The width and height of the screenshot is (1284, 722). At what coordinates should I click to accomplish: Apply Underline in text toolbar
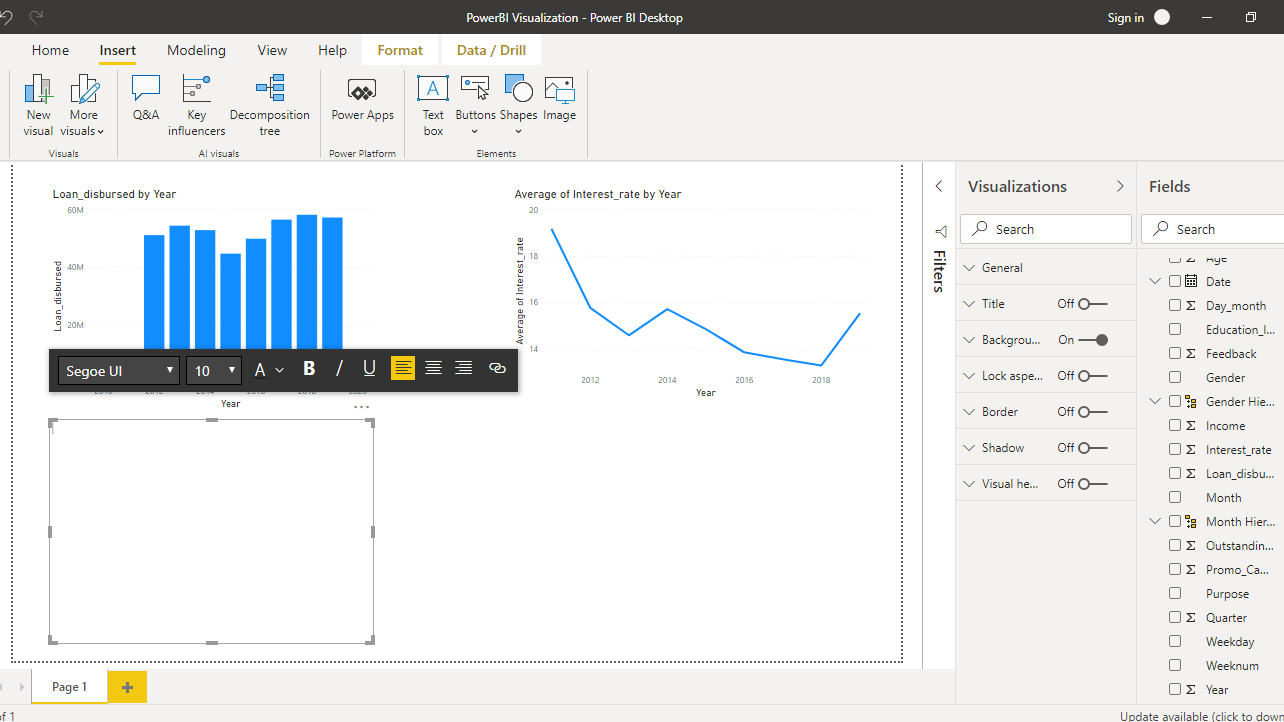(x=369, y=369)
